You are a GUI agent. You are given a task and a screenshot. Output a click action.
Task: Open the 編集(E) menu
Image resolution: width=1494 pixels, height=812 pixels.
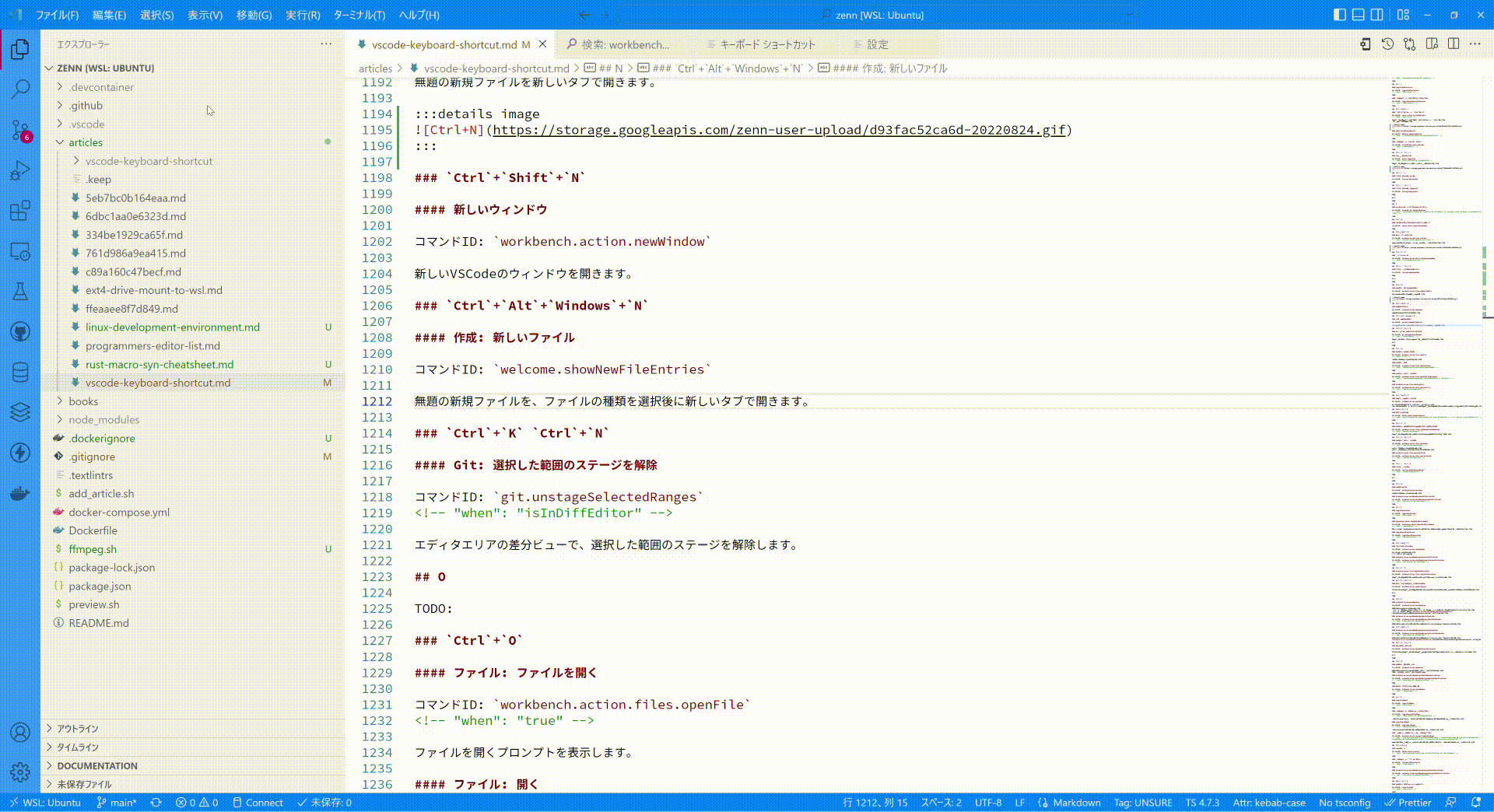click(109, 15)
